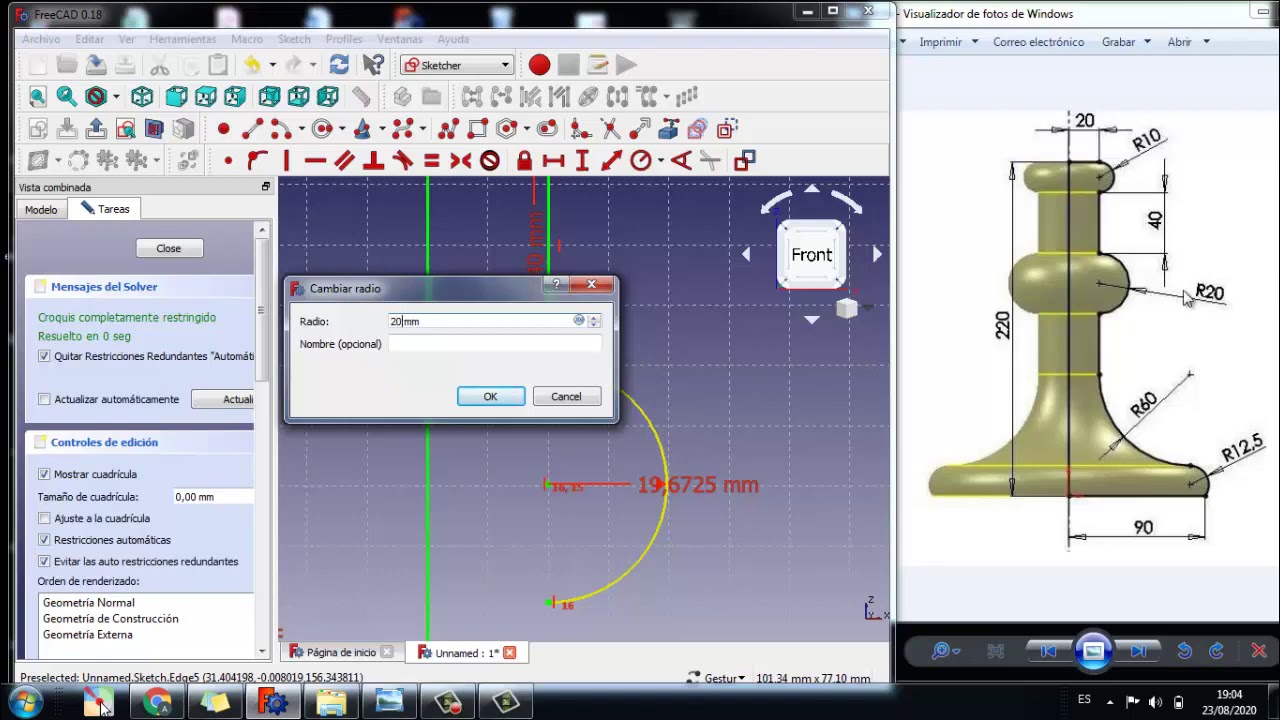
Task: Select Geometría de Construcción list item
Action: [111, 618]
